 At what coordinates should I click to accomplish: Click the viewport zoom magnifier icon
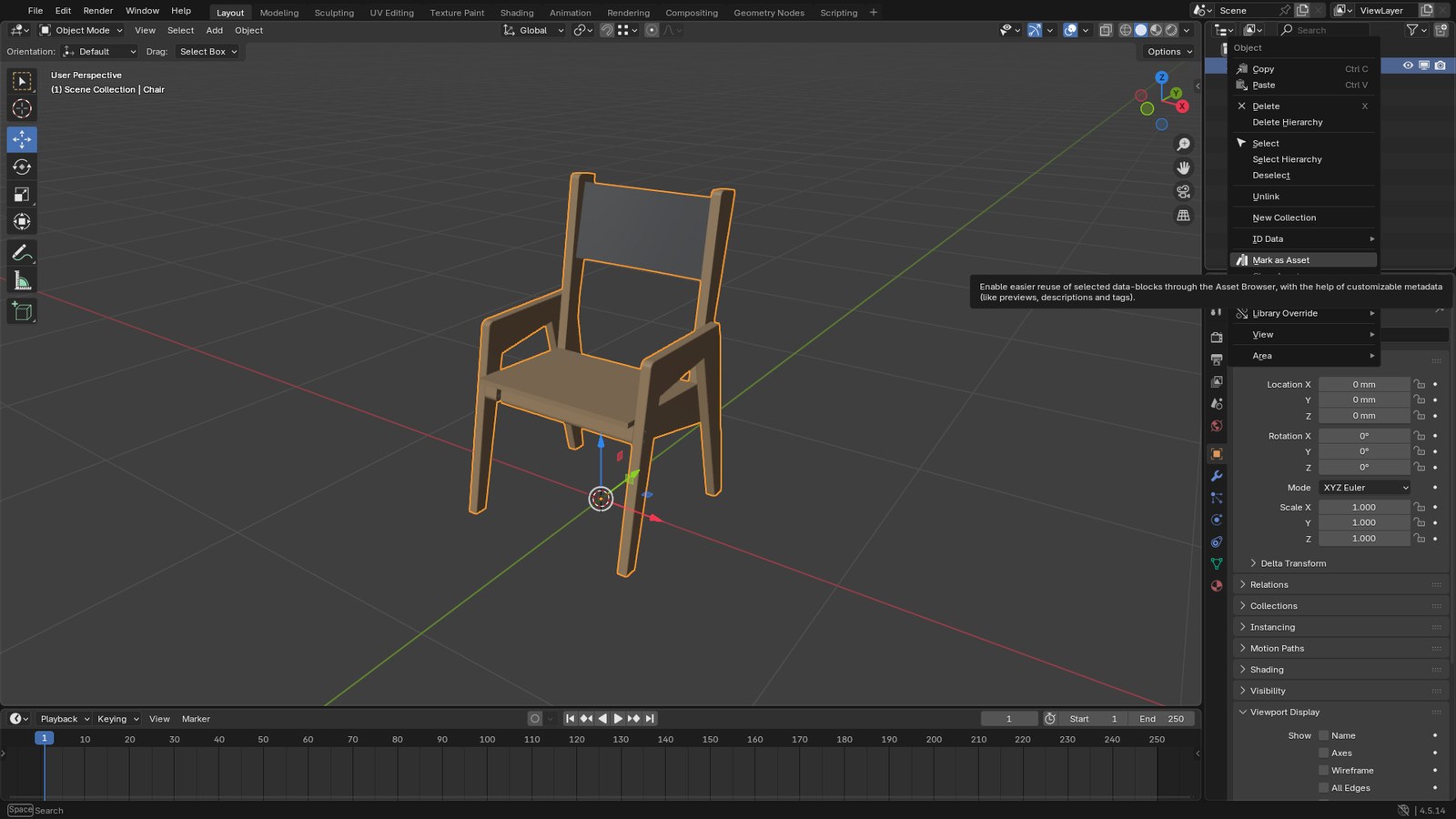point(1183,144)
